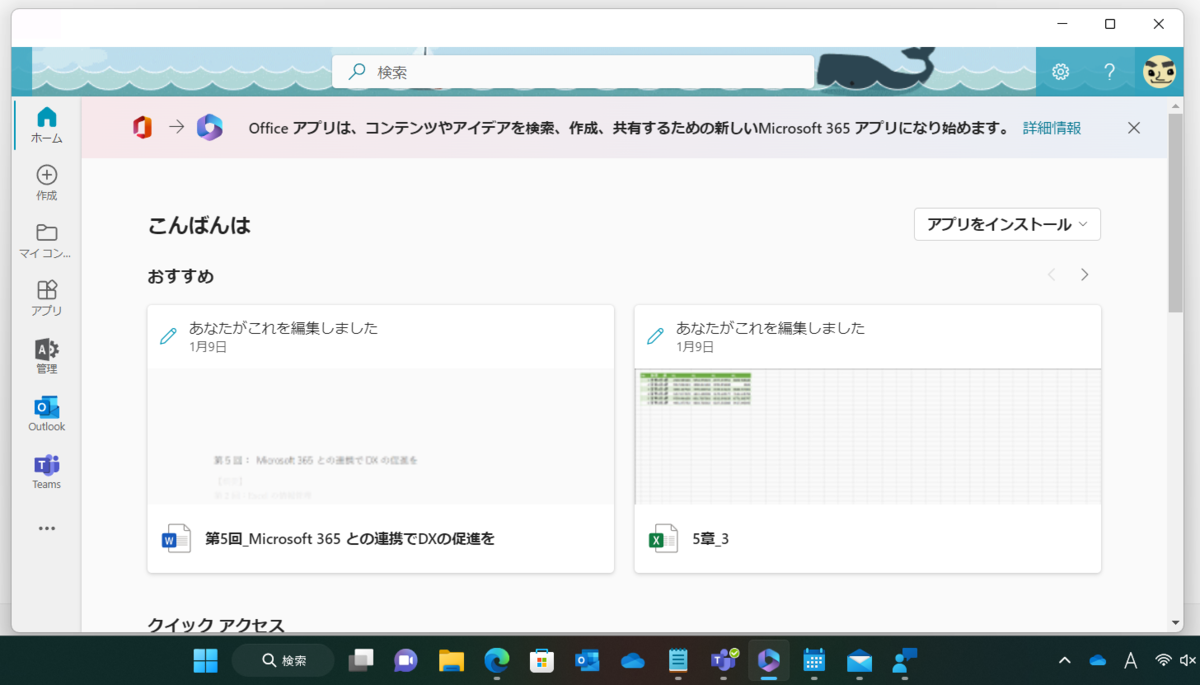1200x685 pixels.
Task: Show hidden system tray icons chevron
Action: pyautogui.click(x=1065, y=660)
